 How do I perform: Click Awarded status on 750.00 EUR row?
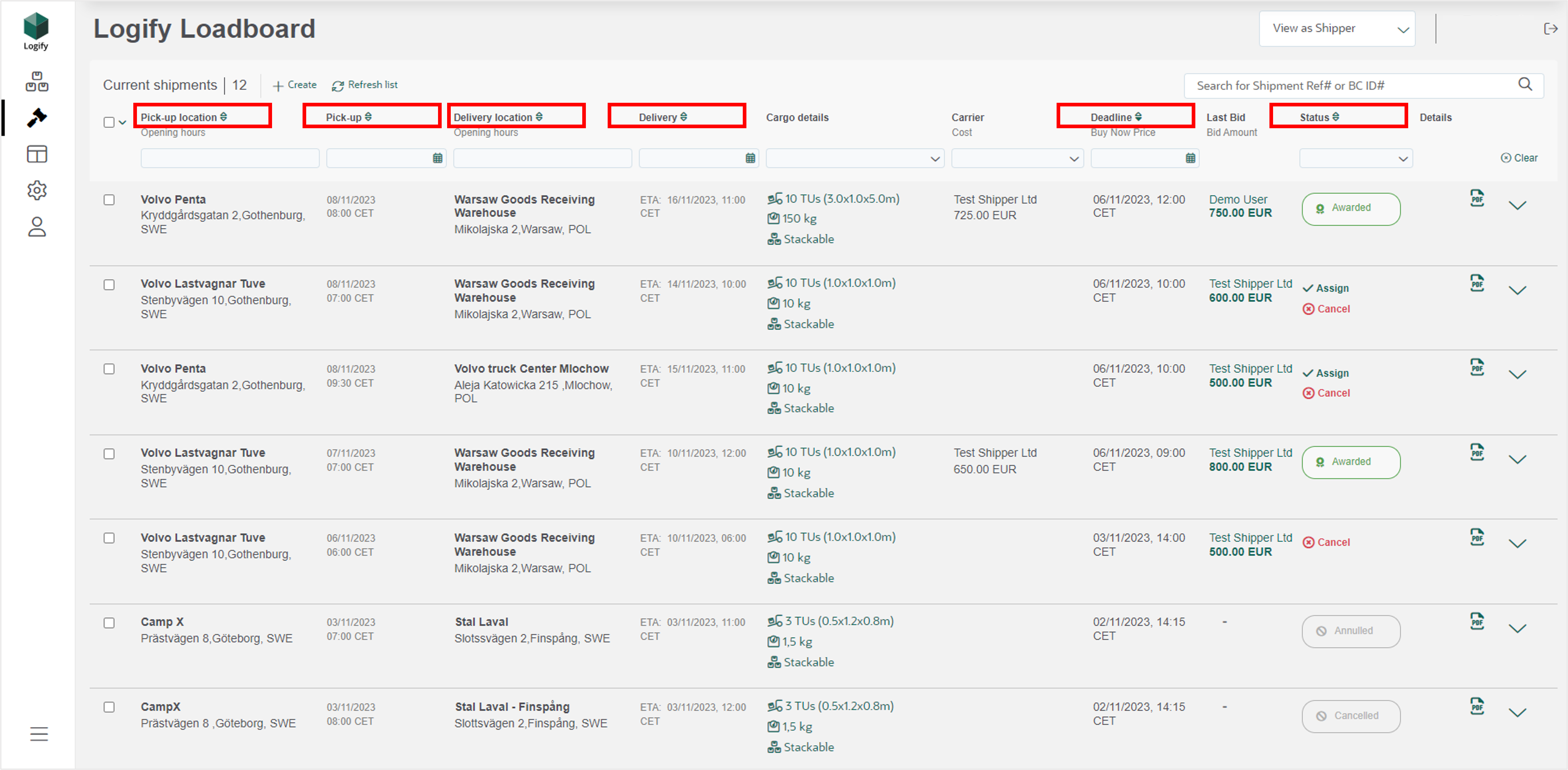click(1351, 209)
